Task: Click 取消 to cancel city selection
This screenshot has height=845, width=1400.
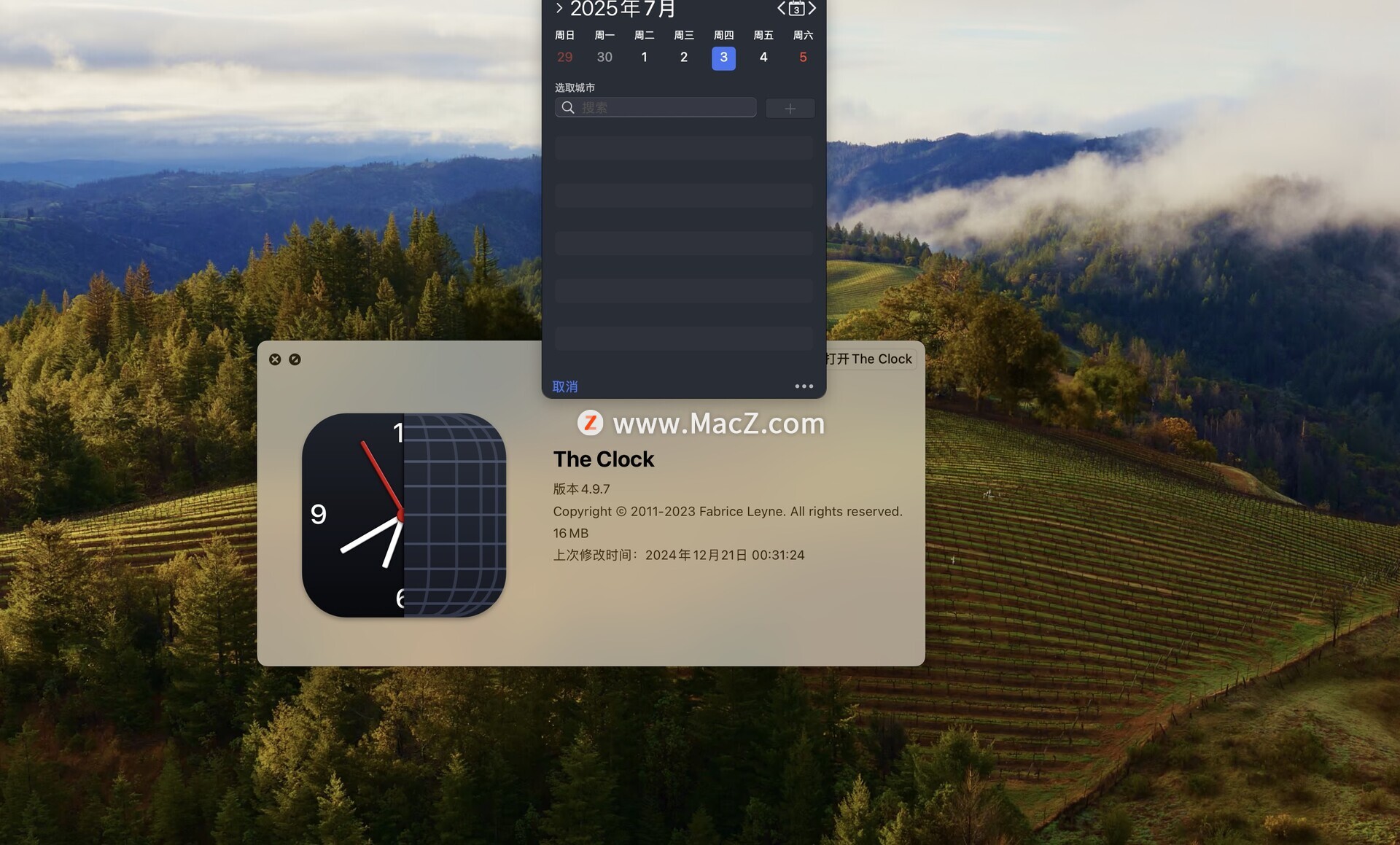Action: (565, 386)
